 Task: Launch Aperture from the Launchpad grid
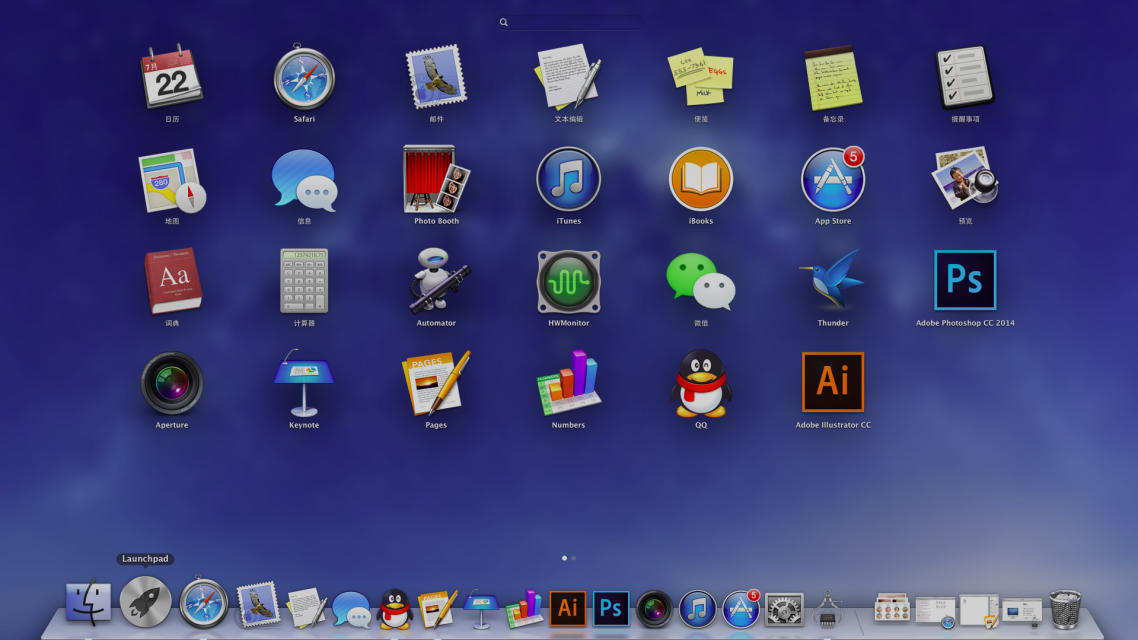[172, 383]
